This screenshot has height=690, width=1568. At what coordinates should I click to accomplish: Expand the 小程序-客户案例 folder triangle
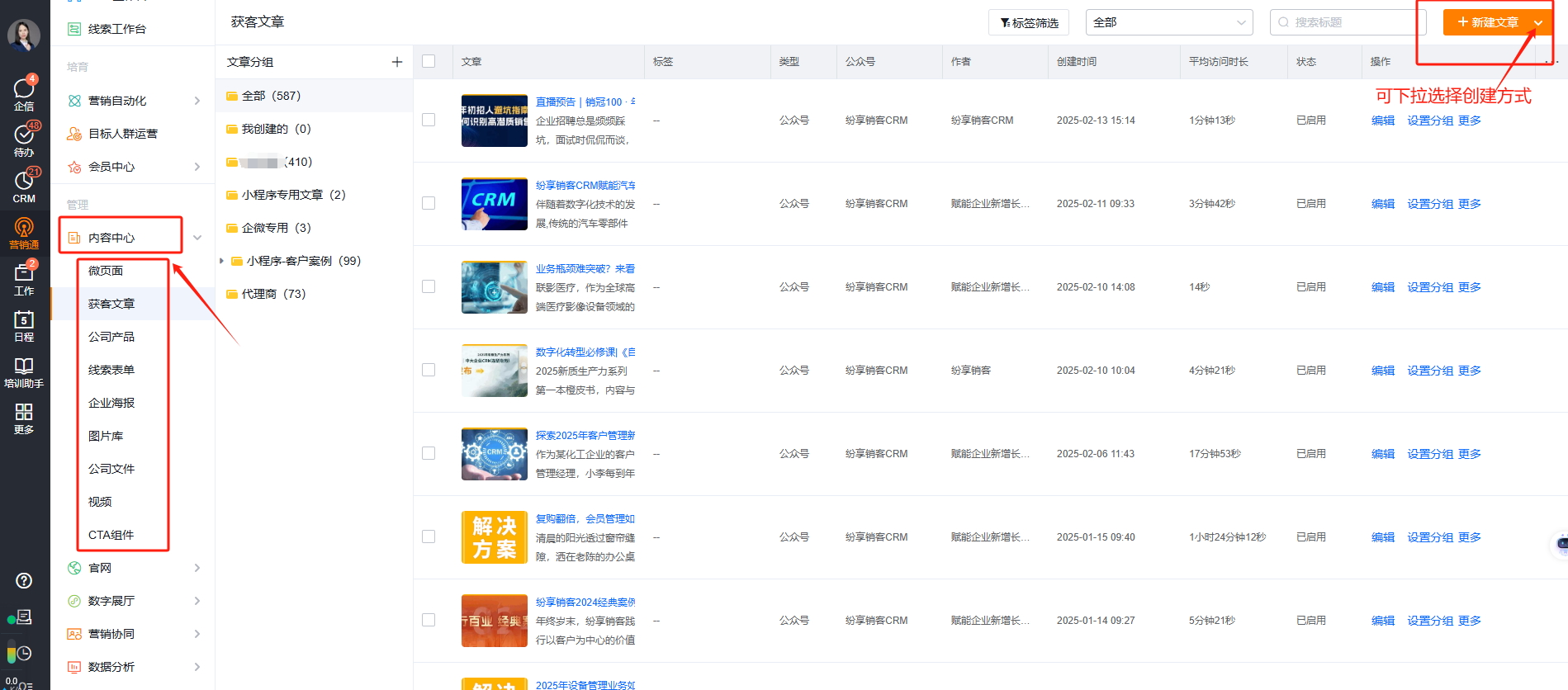coord(221,261)
